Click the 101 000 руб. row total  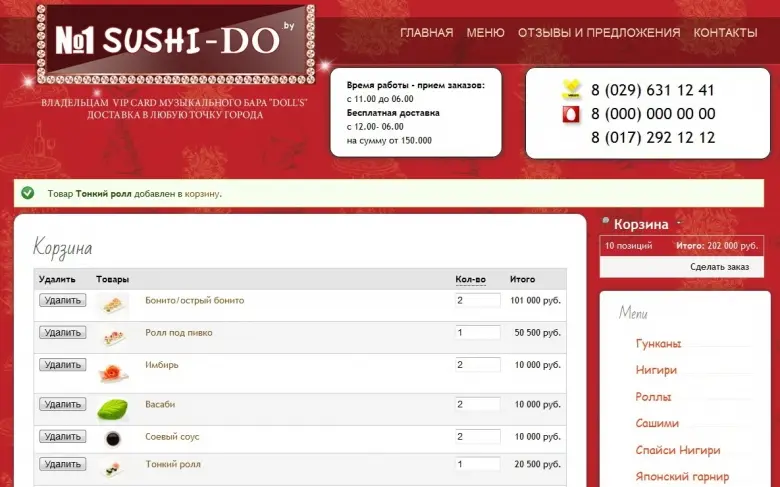pos(535,300)
